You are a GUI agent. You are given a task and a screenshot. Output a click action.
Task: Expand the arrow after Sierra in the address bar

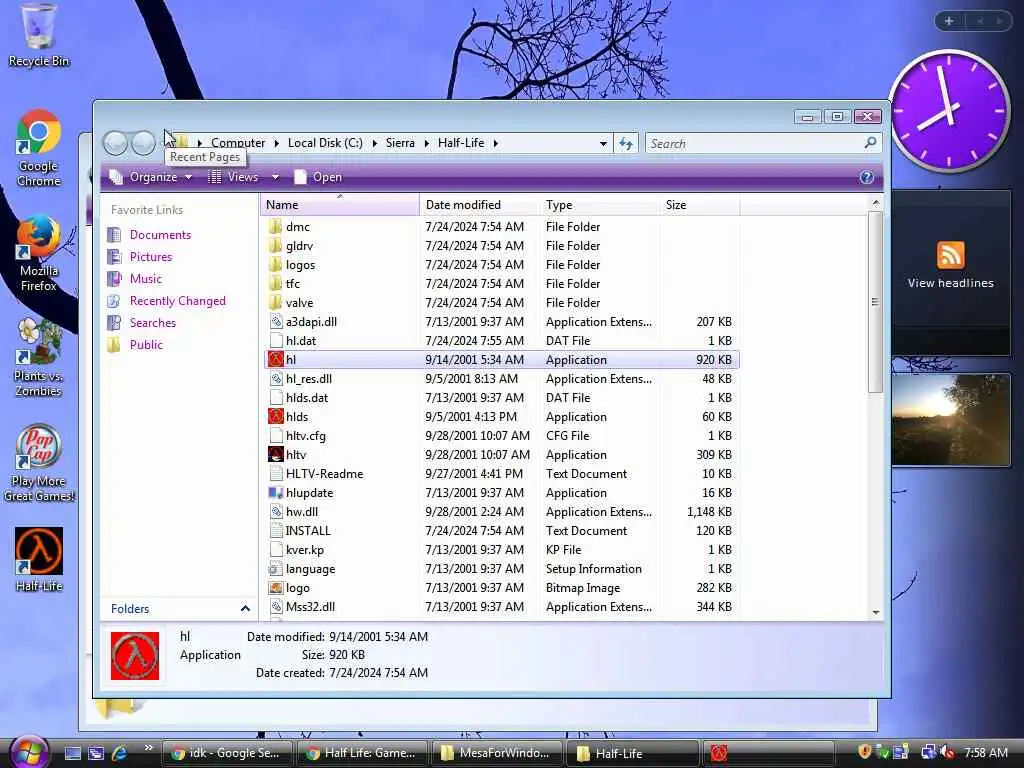[426, 143]
